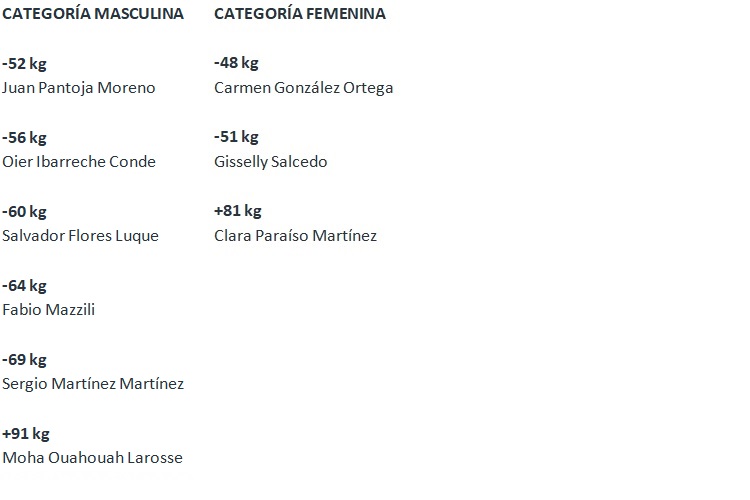The height and width of the screenshot is (500, 750).
Task: Select the +81 kg weight label
Action: point(237,211)
